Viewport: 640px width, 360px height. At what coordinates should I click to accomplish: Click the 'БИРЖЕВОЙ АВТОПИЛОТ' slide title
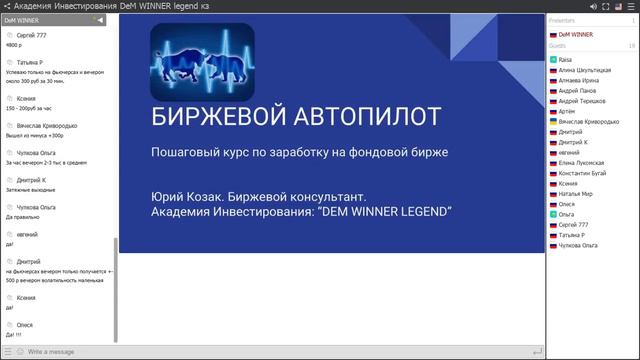[296, 116]
